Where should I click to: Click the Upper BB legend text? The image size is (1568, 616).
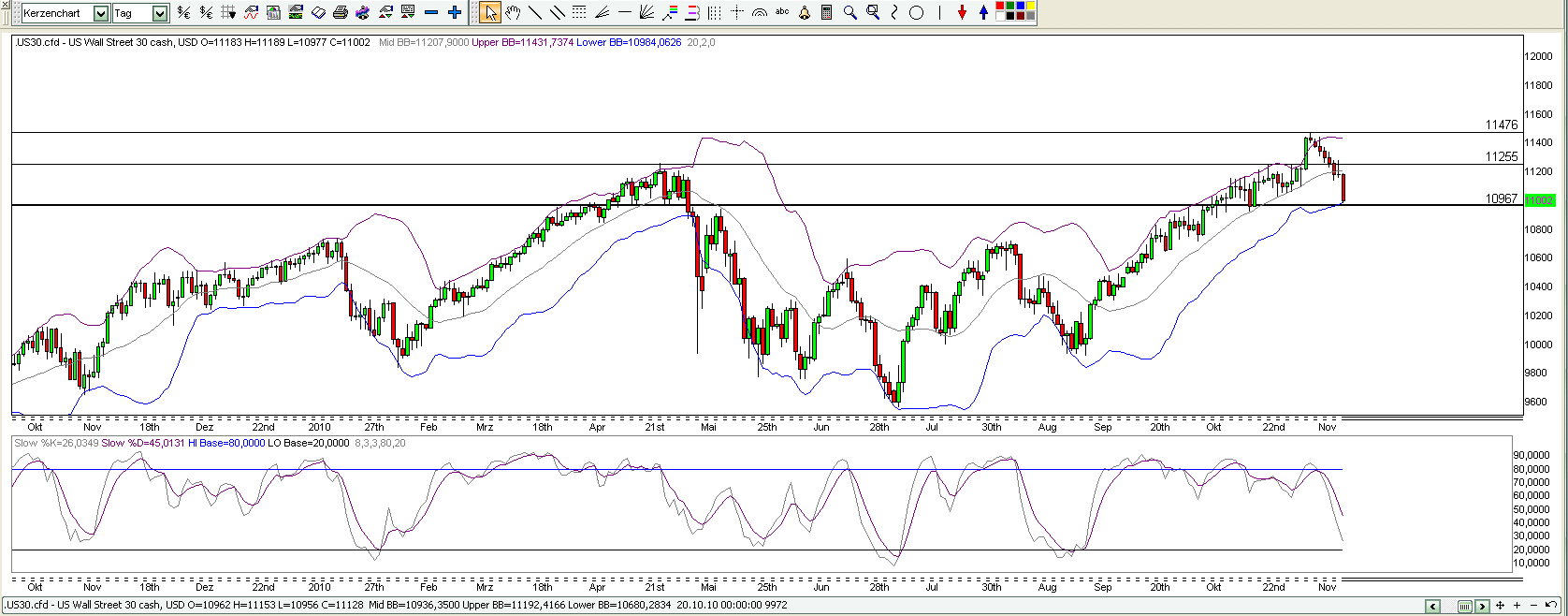click(x=522, y=42)
